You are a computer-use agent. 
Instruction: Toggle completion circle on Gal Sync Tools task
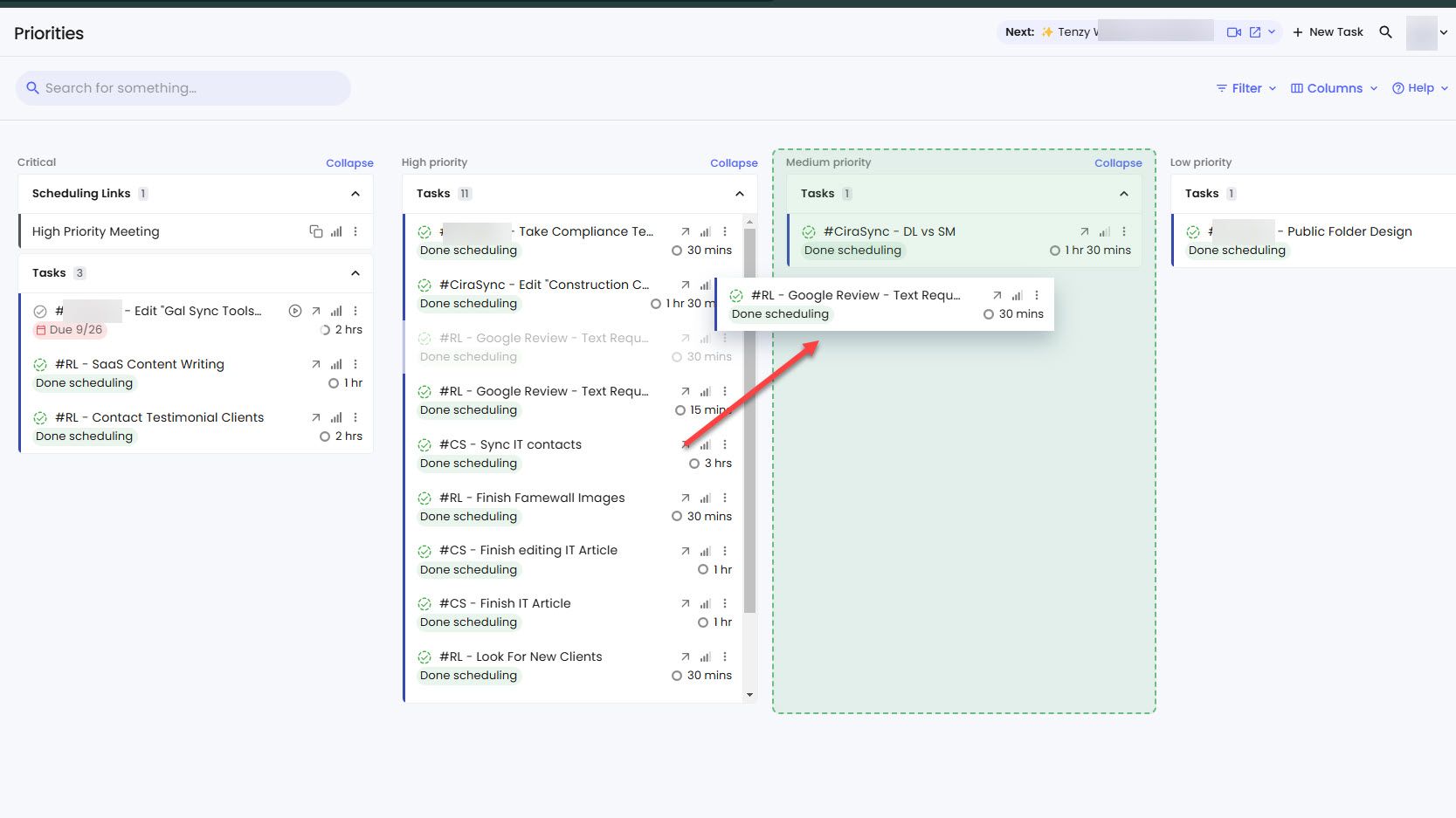point(40,312)
